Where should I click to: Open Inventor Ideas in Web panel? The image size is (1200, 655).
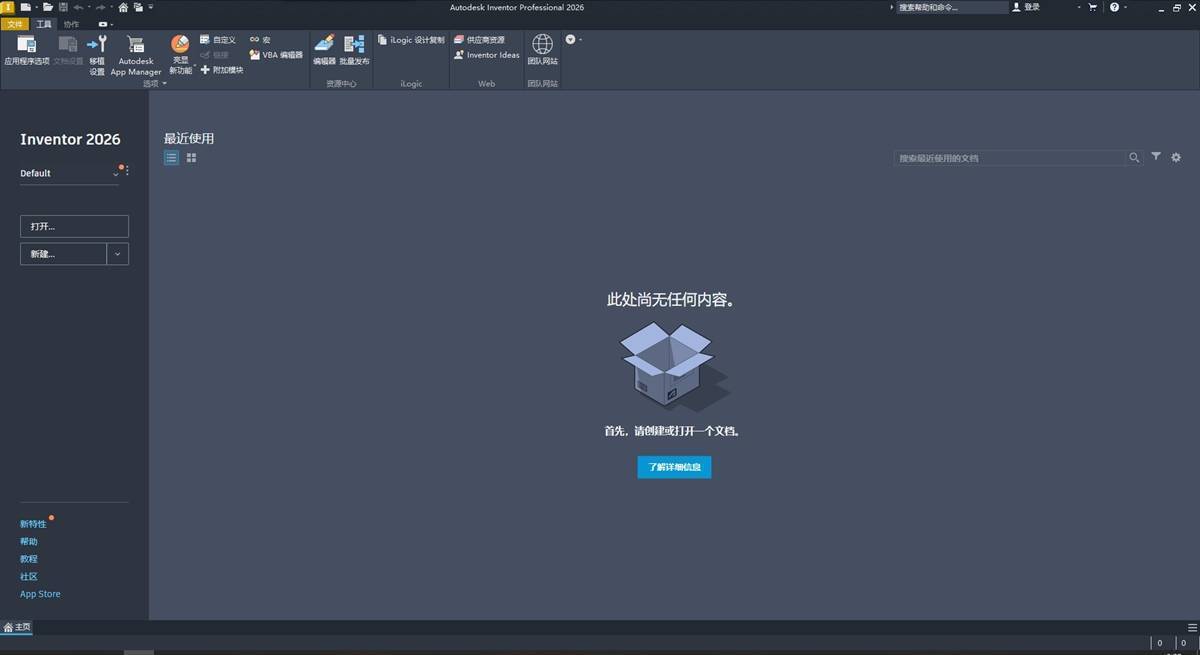pos(487,55)
